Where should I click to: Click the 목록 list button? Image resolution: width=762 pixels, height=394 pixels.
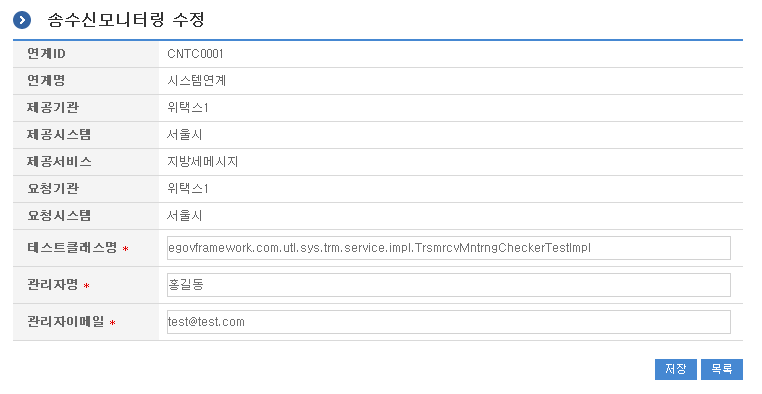pyautogui.click(x=722, y=369)
